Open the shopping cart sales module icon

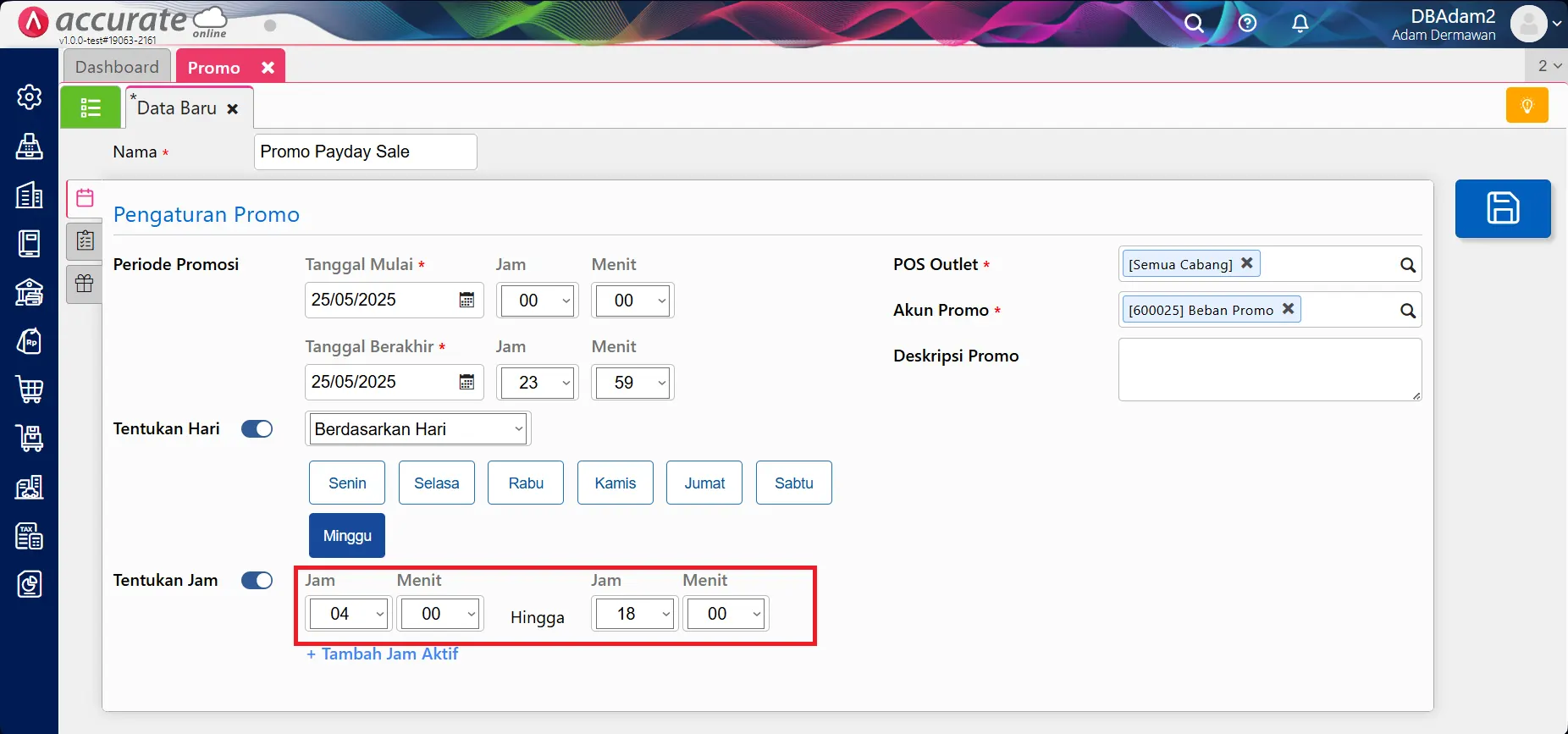point(30,389)
